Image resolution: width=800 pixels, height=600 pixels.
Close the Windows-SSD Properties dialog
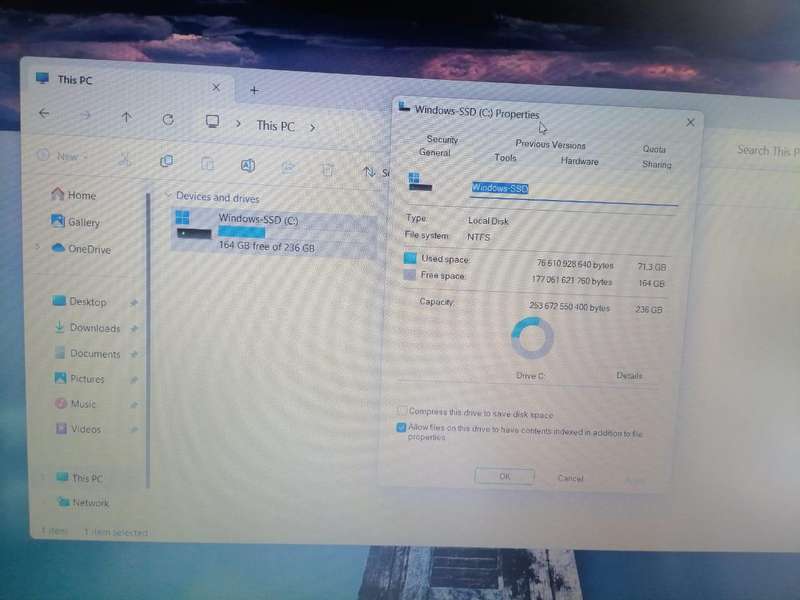[x=690, y=122]
